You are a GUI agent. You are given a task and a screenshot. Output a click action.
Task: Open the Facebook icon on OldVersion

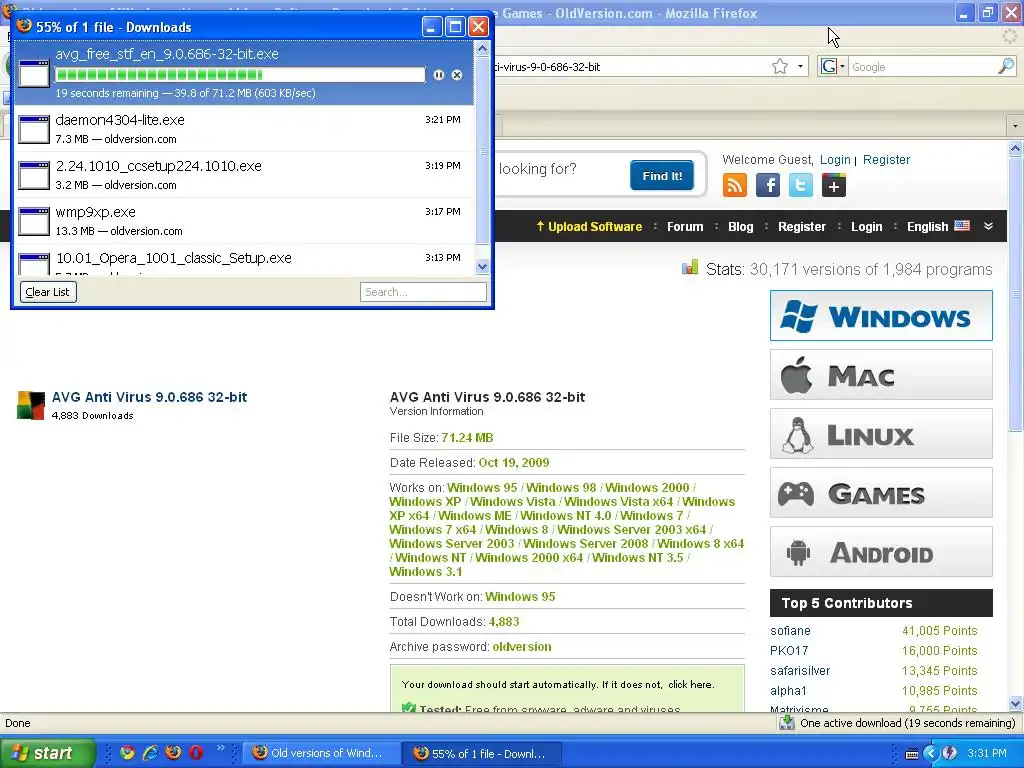(x=768, y=185)
